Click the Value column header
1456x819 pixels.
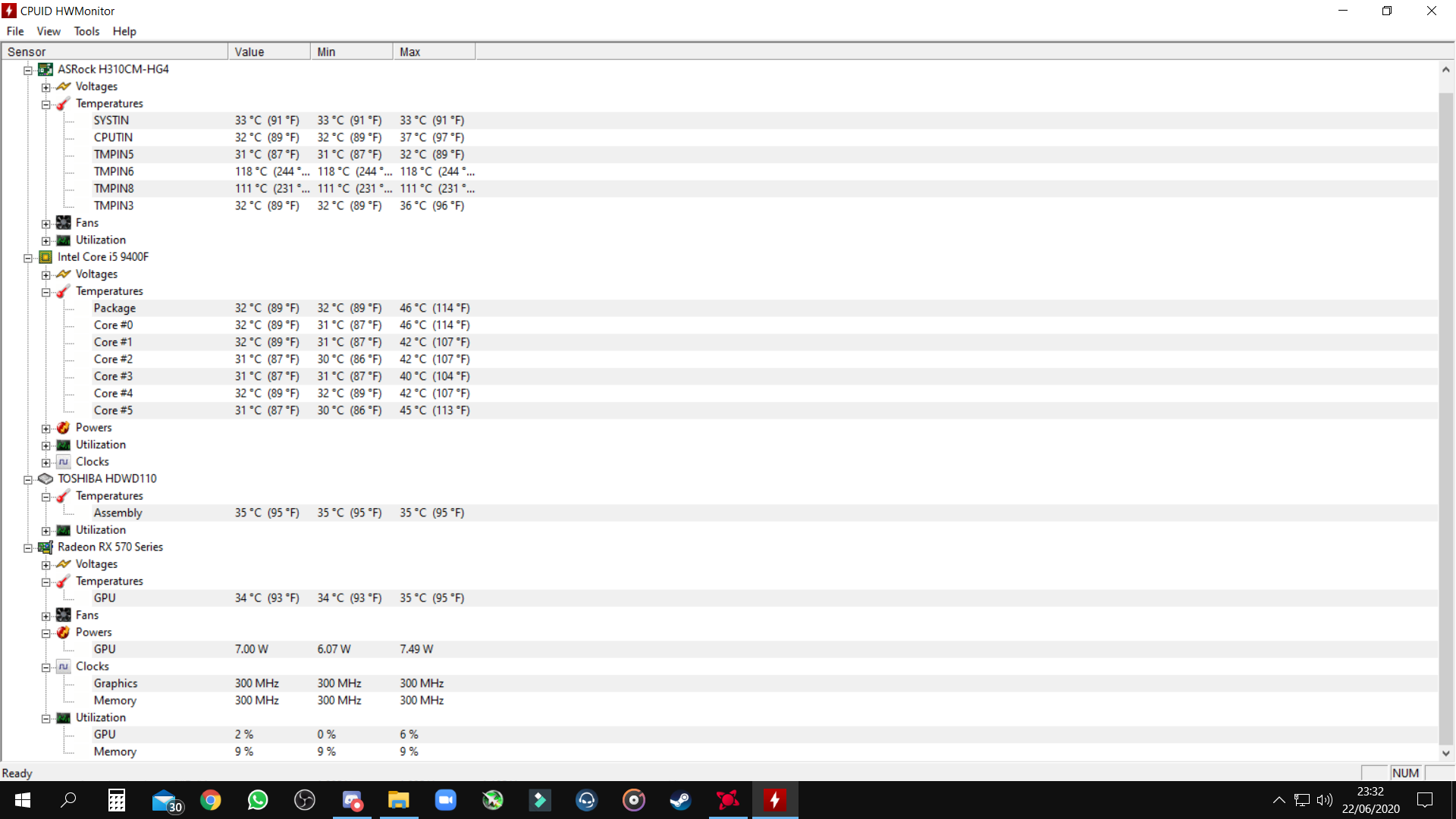[269, 52]
